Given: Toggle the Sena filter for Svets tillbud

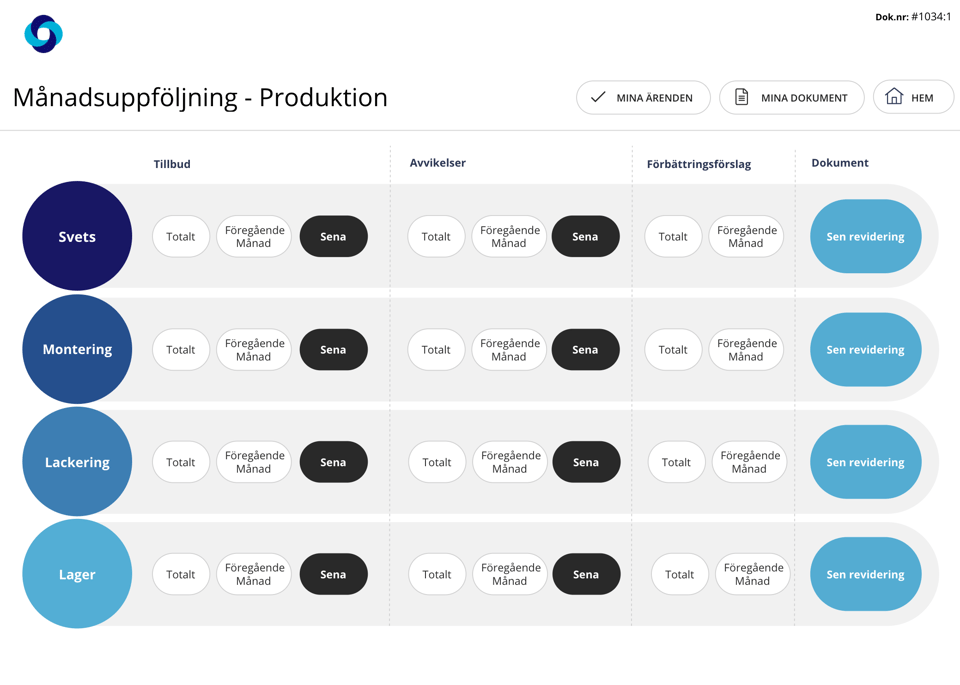Looking at the screenshot, I should (x=333, y=236).
